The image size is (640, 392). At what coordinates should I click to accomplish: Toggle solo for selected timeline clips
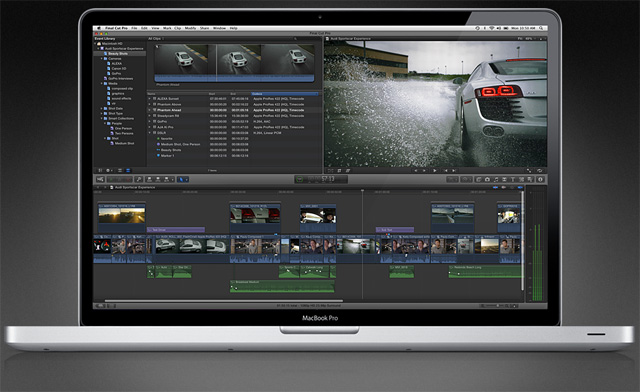click(x=512, y=187)
